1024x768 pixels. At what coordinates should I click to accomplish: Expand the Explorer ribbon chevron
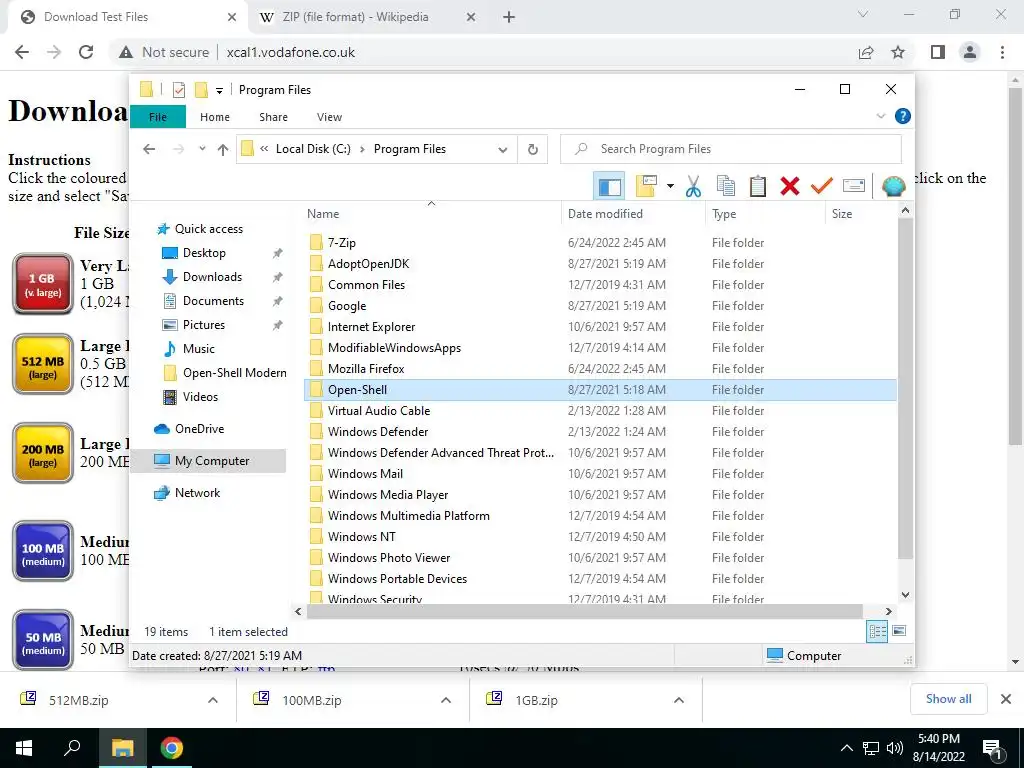point(880,116)
